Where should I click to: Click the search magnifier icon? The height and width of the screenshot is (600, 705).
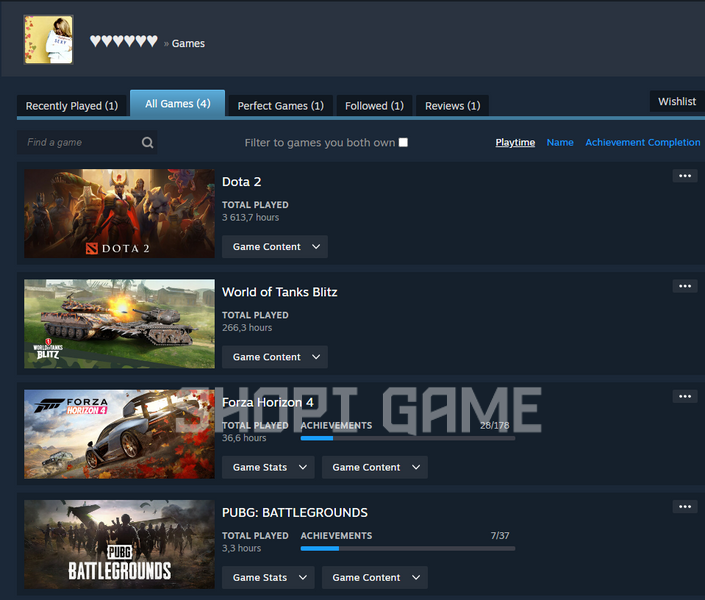coord(147,143)
